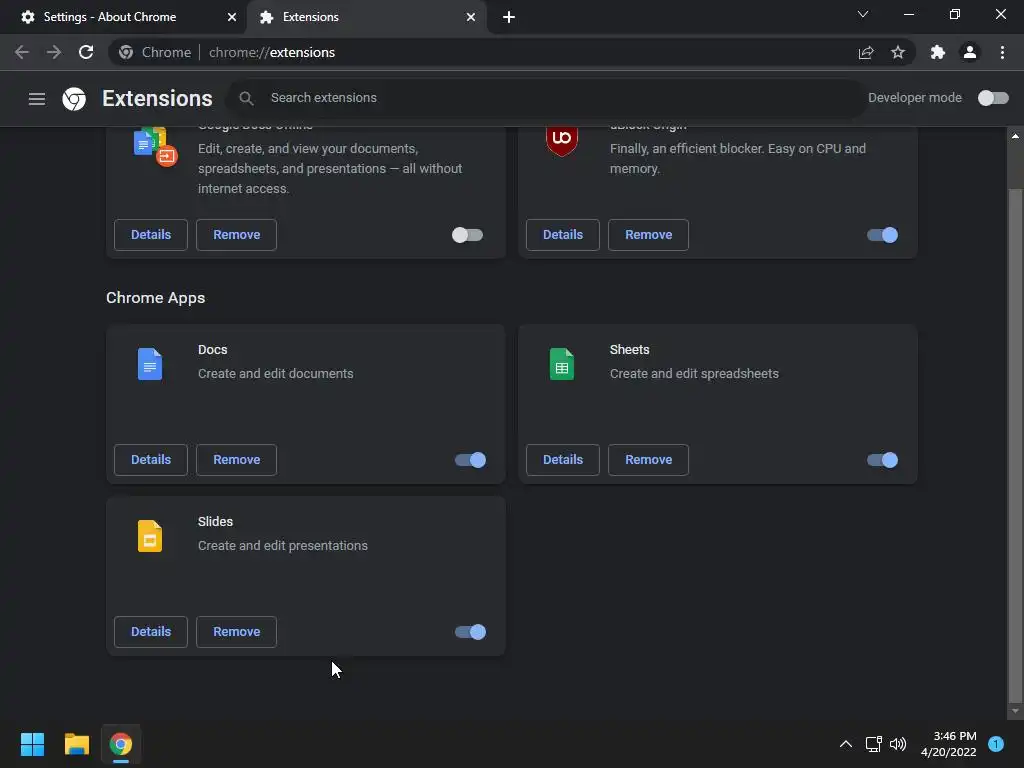The height and width of the screenshot is (768, 1024).
Task: Go back using the browser back arrow
Action: point(22,52)
